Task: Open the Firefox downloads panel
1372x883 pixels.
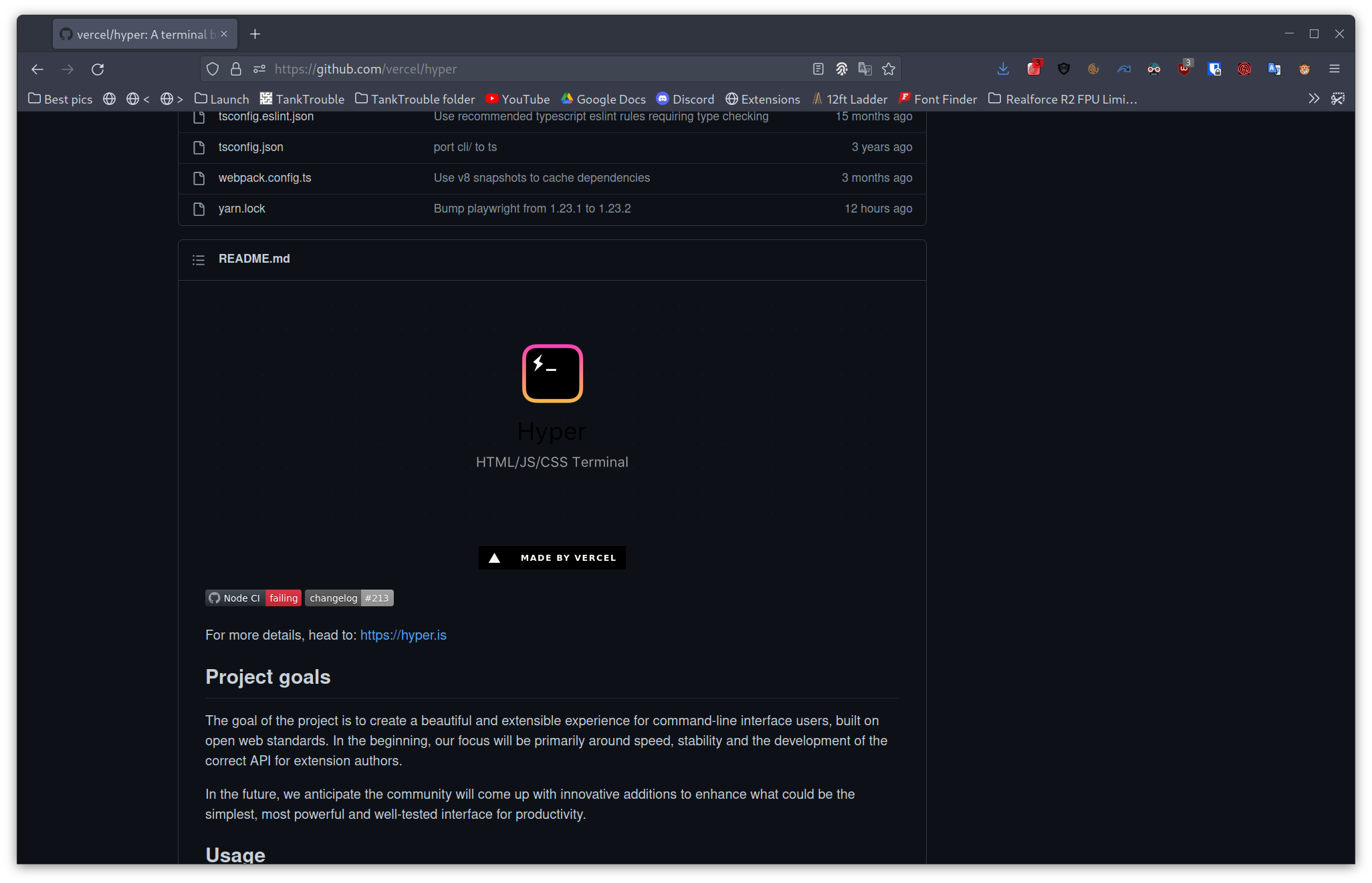Action: click(1003, 69)
